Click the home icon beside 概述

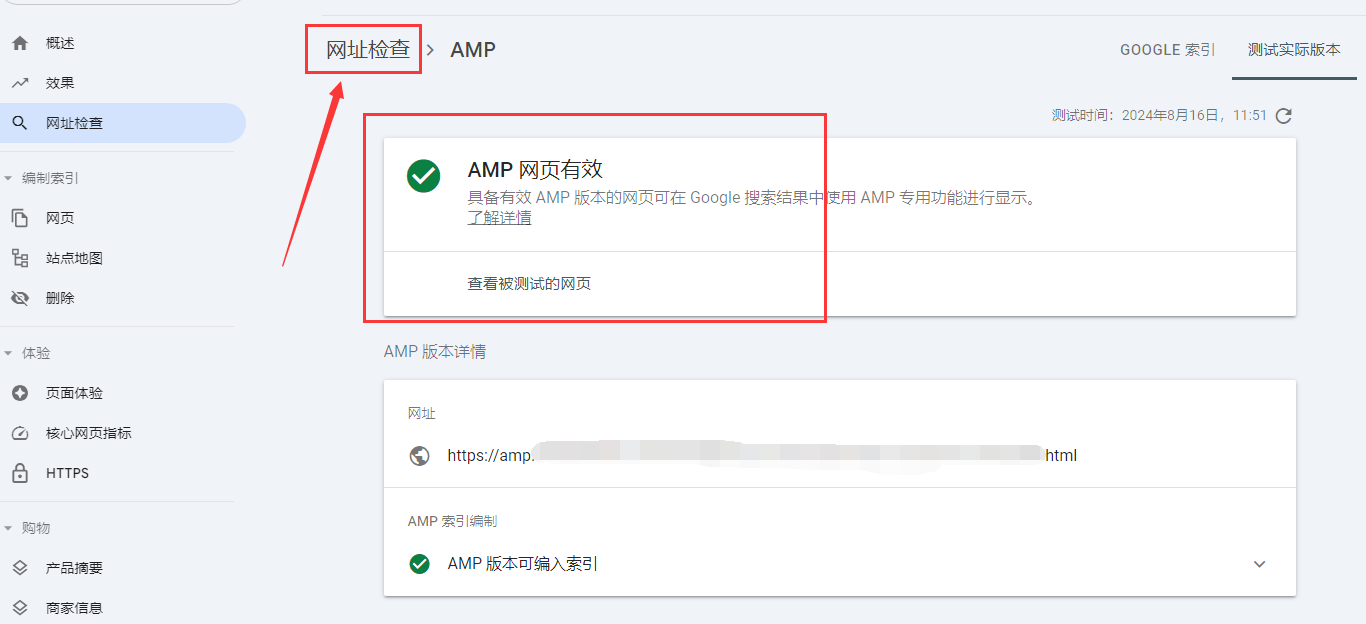19,43
